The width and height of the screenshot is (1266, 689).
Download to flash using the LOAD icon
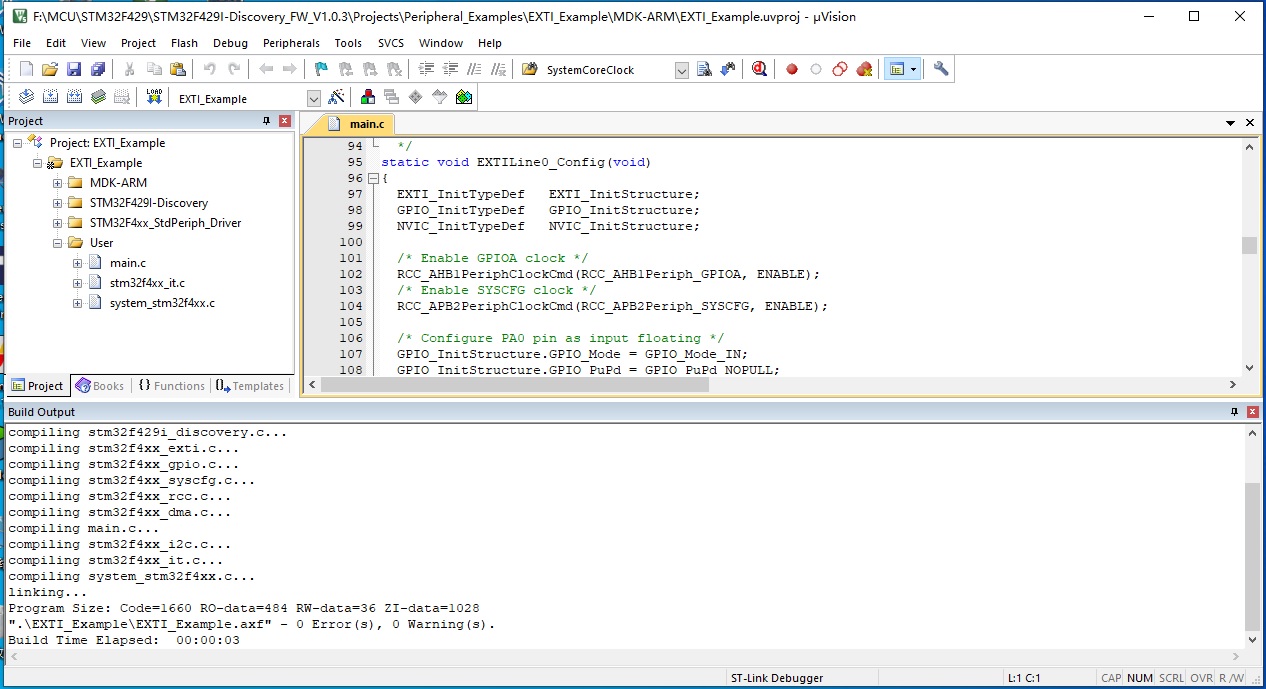pyautogui.click(x=154, y=97)
